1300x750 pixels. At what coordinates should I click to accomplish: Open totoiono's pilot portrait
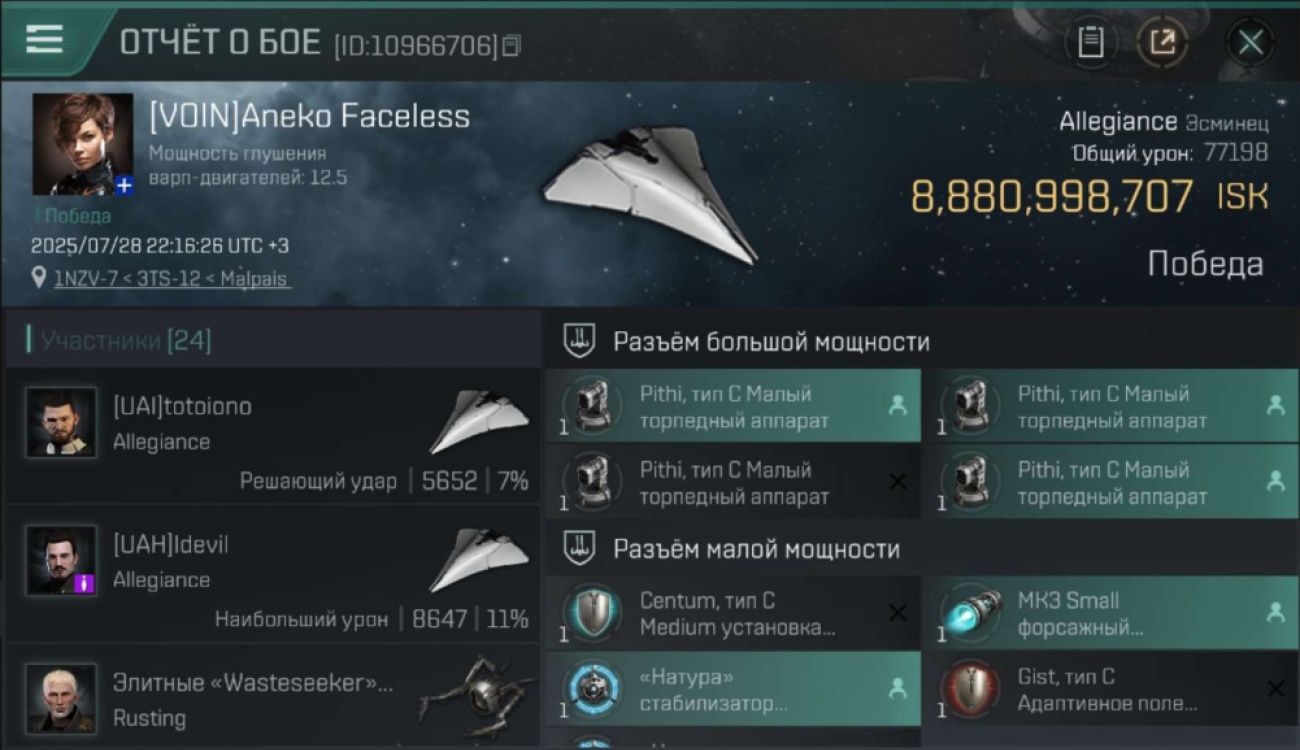[x=62, y=422]
